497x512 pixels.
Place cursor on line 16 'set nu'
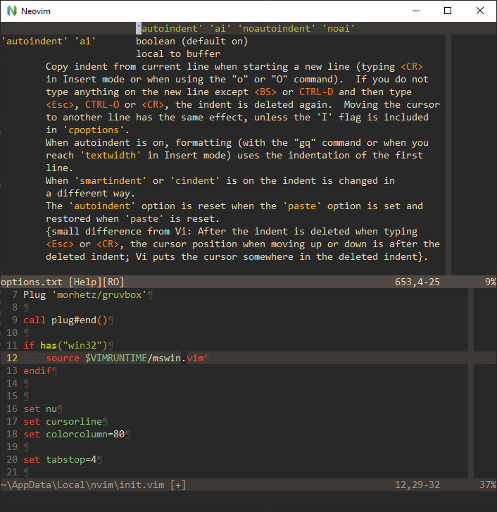[x=40, y=409]
